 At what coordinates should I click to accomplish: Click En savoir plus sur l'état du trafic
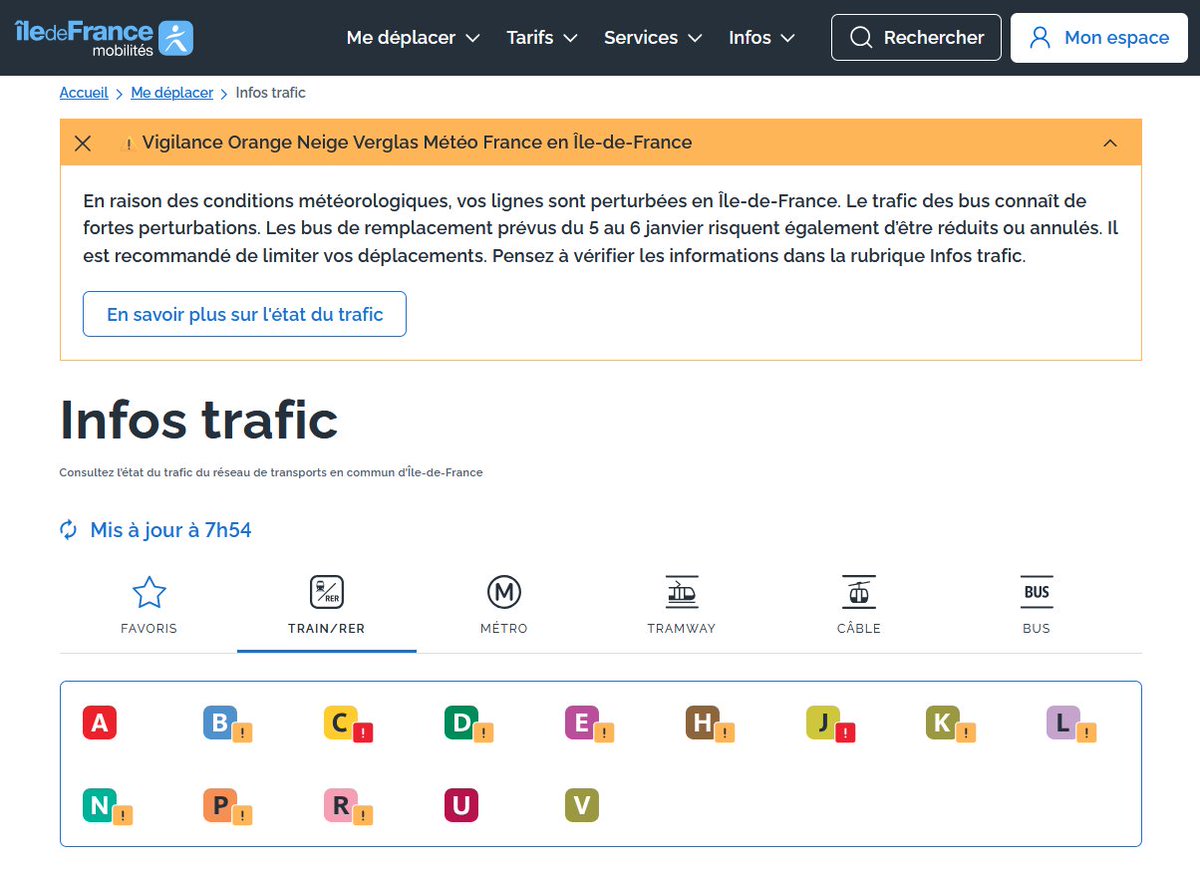pyautogui.click(x=244, y=314)
